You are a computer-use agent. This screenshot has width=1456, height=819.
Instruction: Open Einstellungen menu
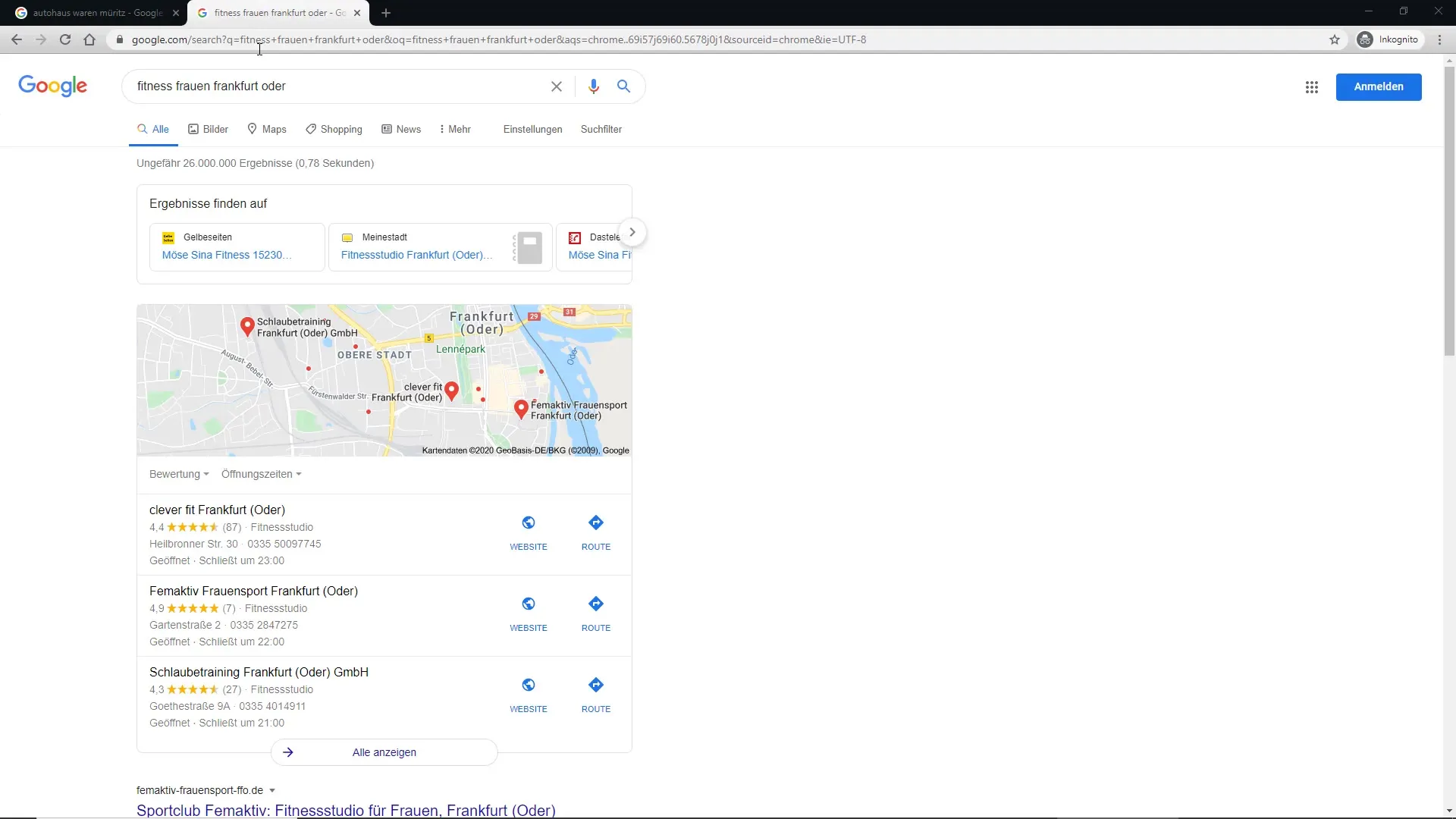coord(533,129)
